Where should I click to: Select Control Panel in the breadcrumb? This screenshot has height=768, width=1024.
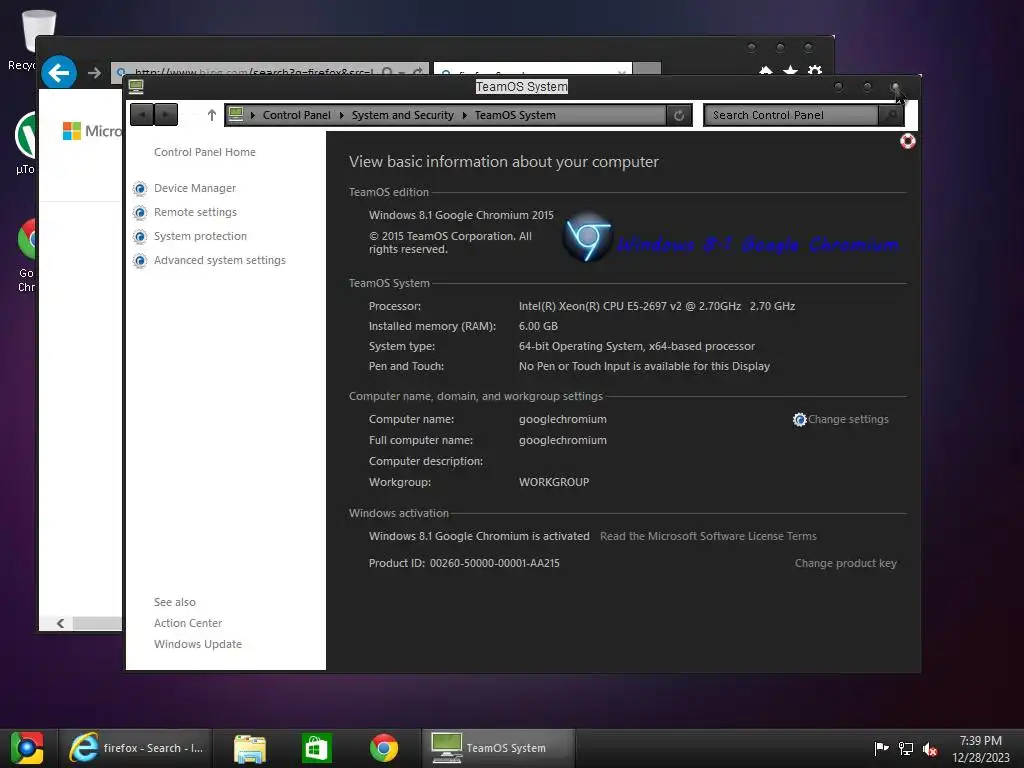point(296,115)
